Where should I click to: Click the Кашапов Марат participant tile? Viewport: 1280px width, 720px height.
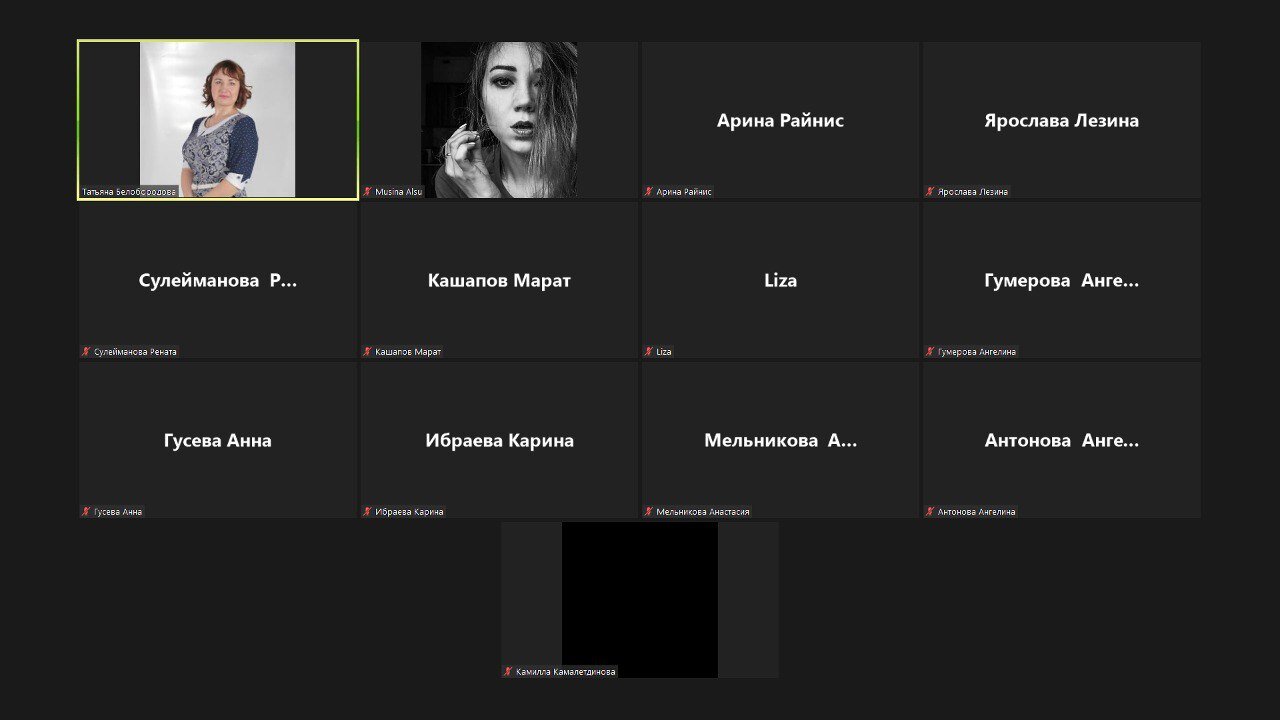(499, 280)
